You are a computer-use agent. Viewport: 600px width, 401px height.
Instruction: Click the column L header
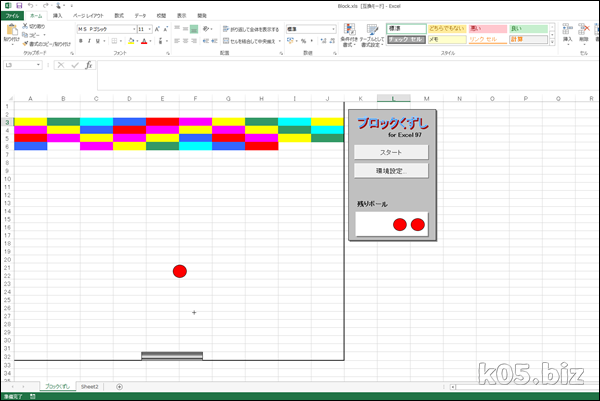393,99
